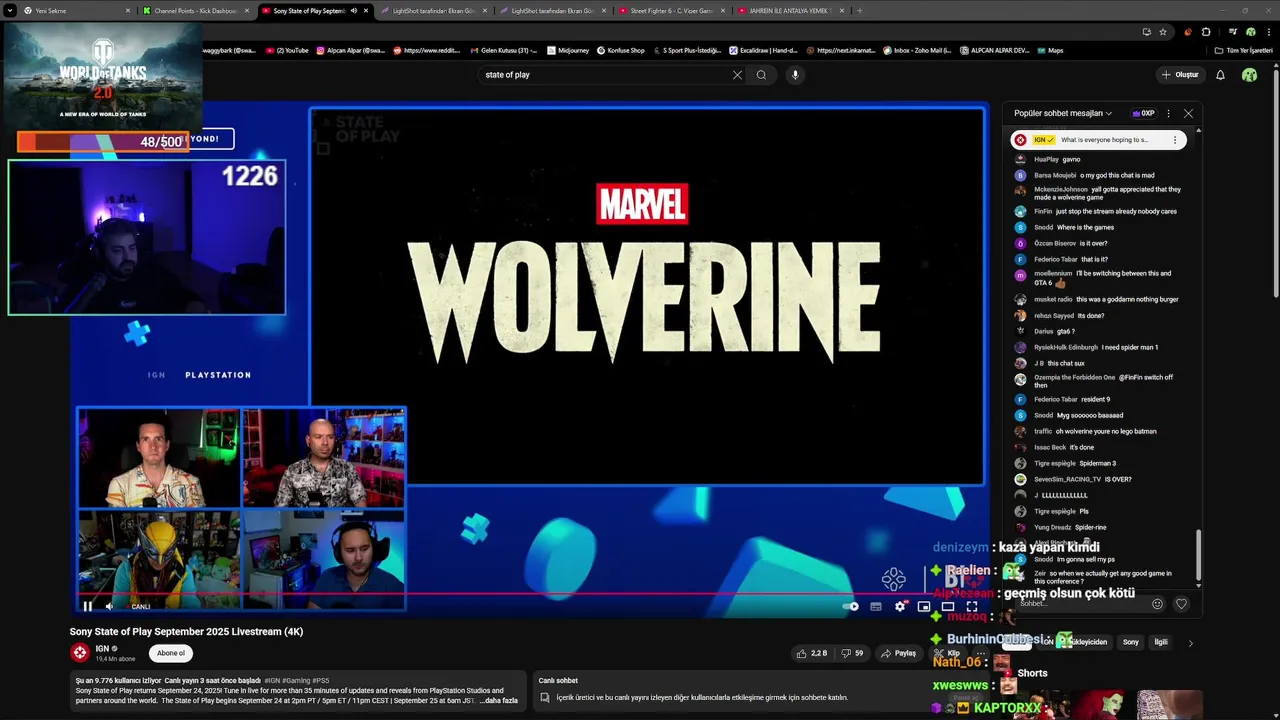Toggle subtitles button in the player
Viewport: 1280px width, 720px height.
(876, 606)
